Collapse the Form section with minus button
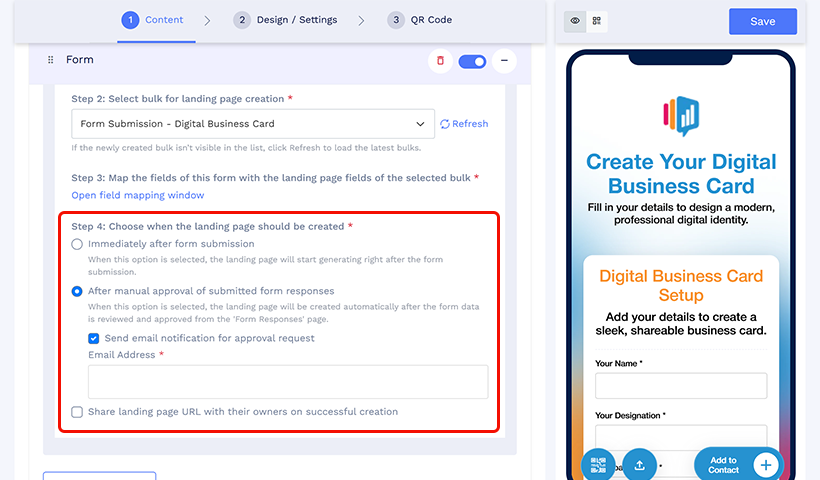The width and height of the screenshot is (820, 480). tap(504, 61)
